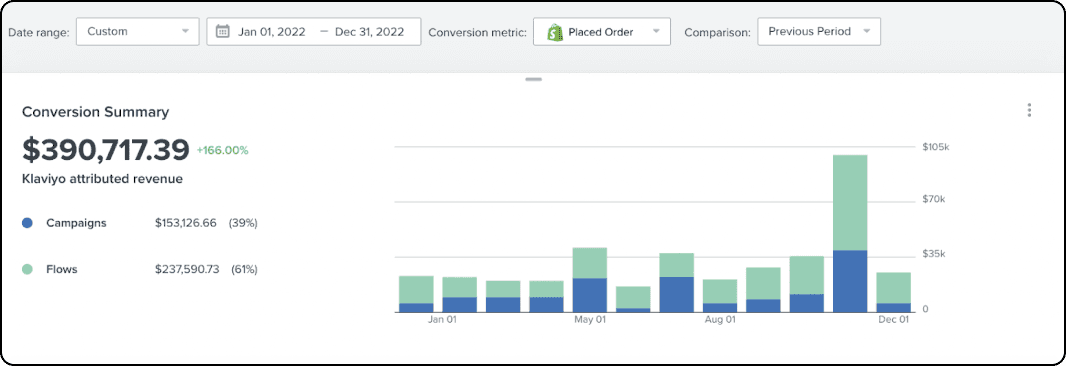Screen dimensions: 1066x366
Task: Click the Flows legend label
Action: [x=62, y=269]
